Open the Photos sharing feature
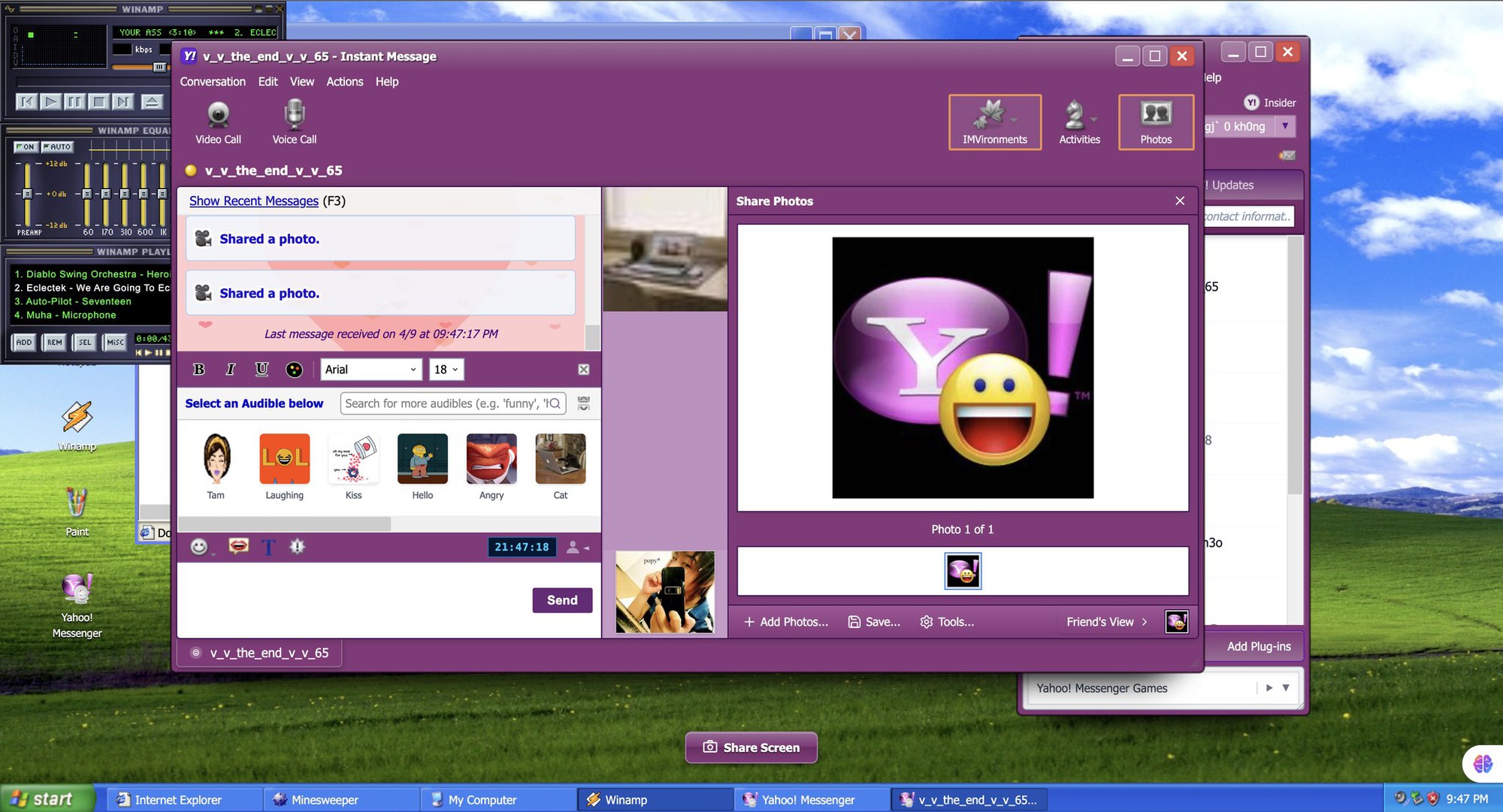Screen dimensions: 1503x812 1156,122
